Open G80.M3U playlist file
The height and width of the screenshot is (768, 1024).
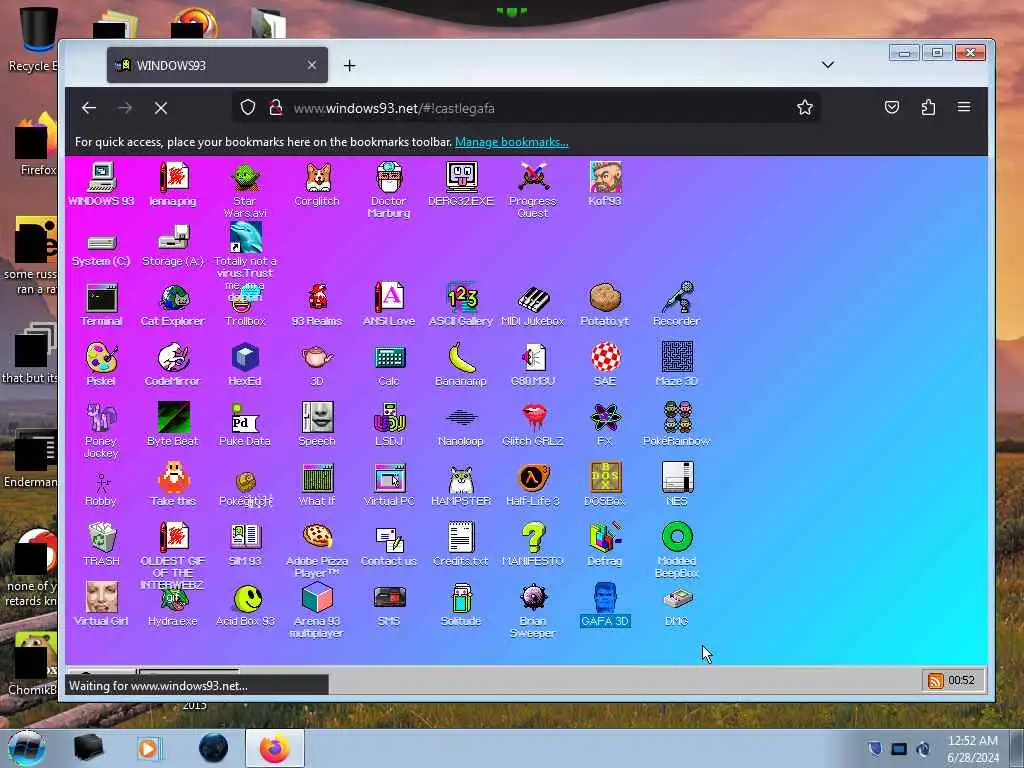coord(533,364)
